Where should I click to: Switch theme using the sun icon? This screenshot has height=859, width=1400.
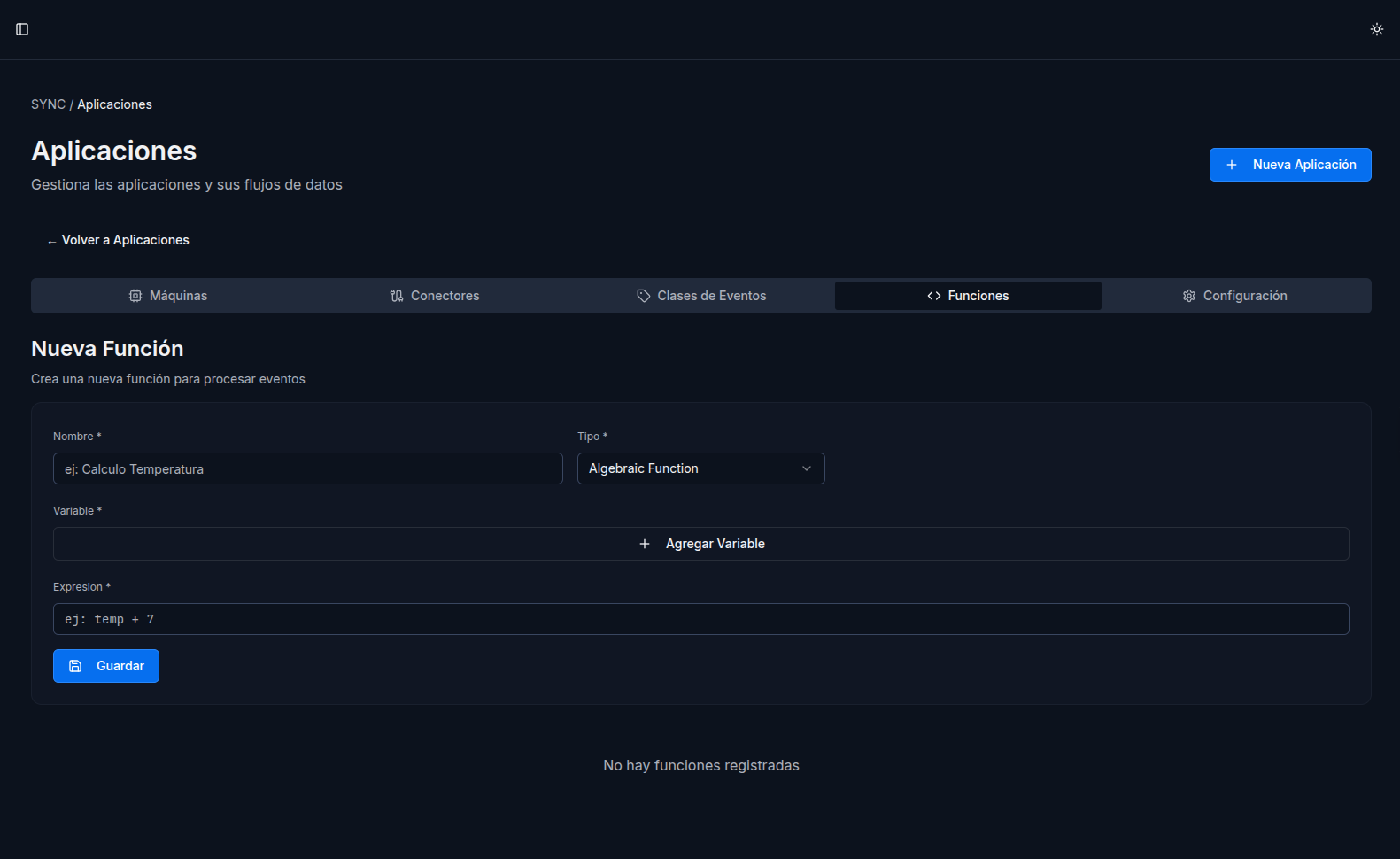1376,29
